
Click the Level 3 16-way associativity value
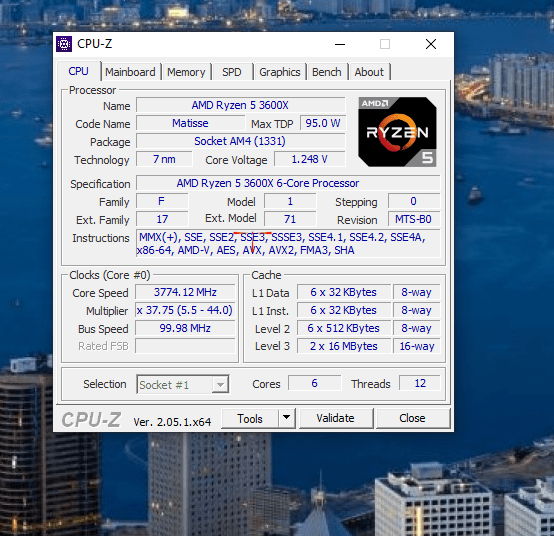point(417,346)
